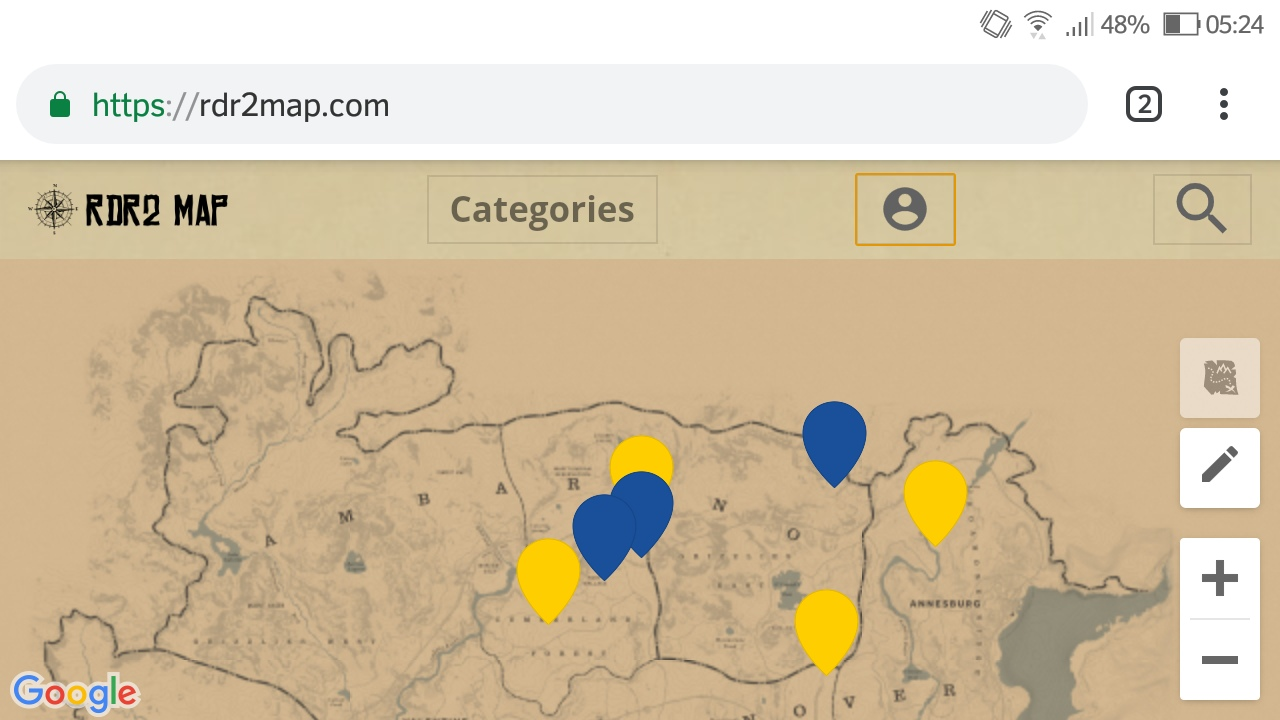Tap the cellular signal bars icon
Image resolution: width=1280 pixels, height=720 pixels.
[x=1079, y=25]
